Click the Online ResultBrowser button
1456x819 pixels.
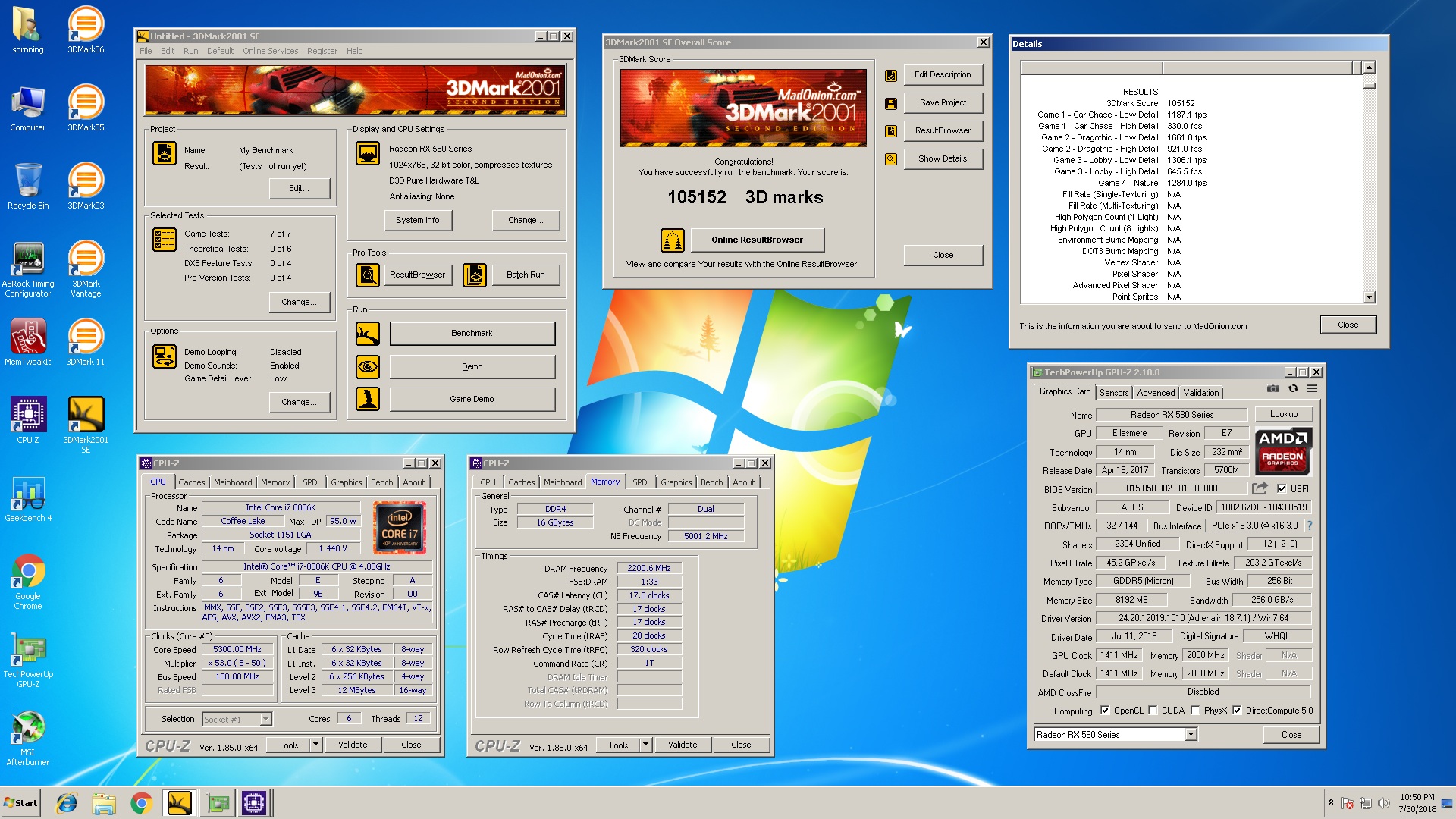(757, 240)
